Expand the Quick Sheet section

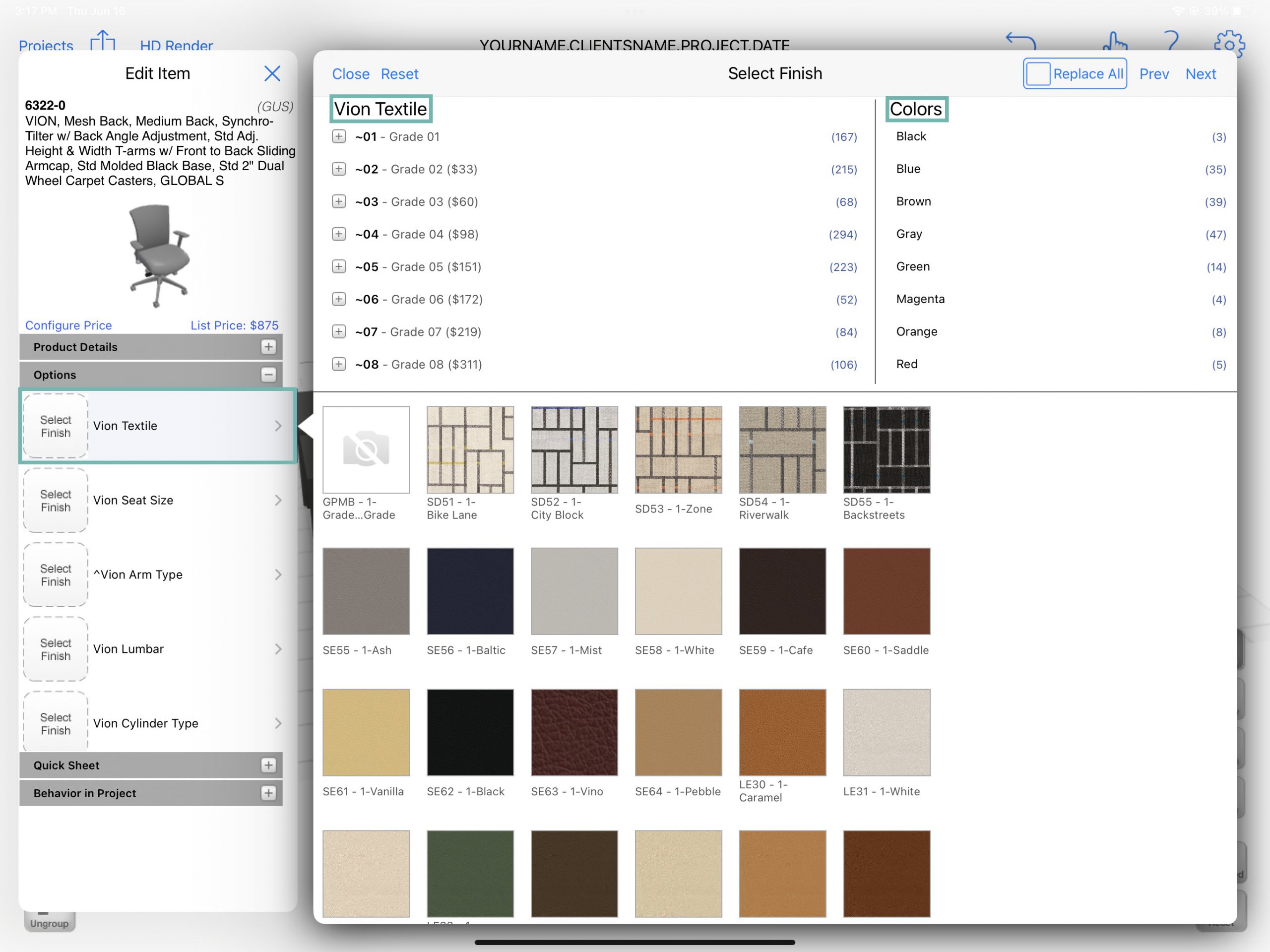268,765
